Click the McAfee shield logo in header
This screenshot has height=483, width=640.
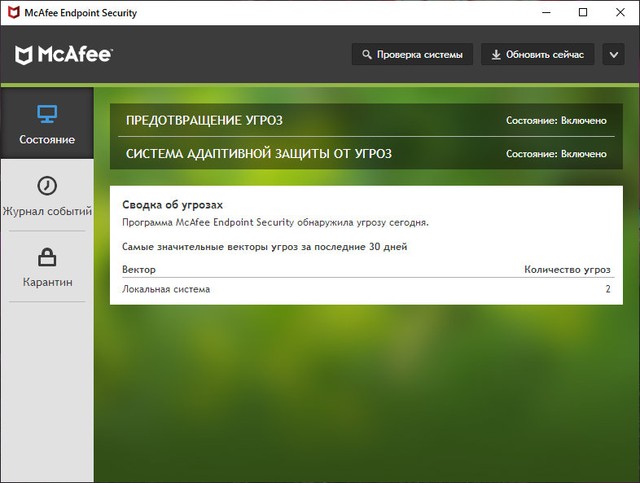tap(24, 55)
